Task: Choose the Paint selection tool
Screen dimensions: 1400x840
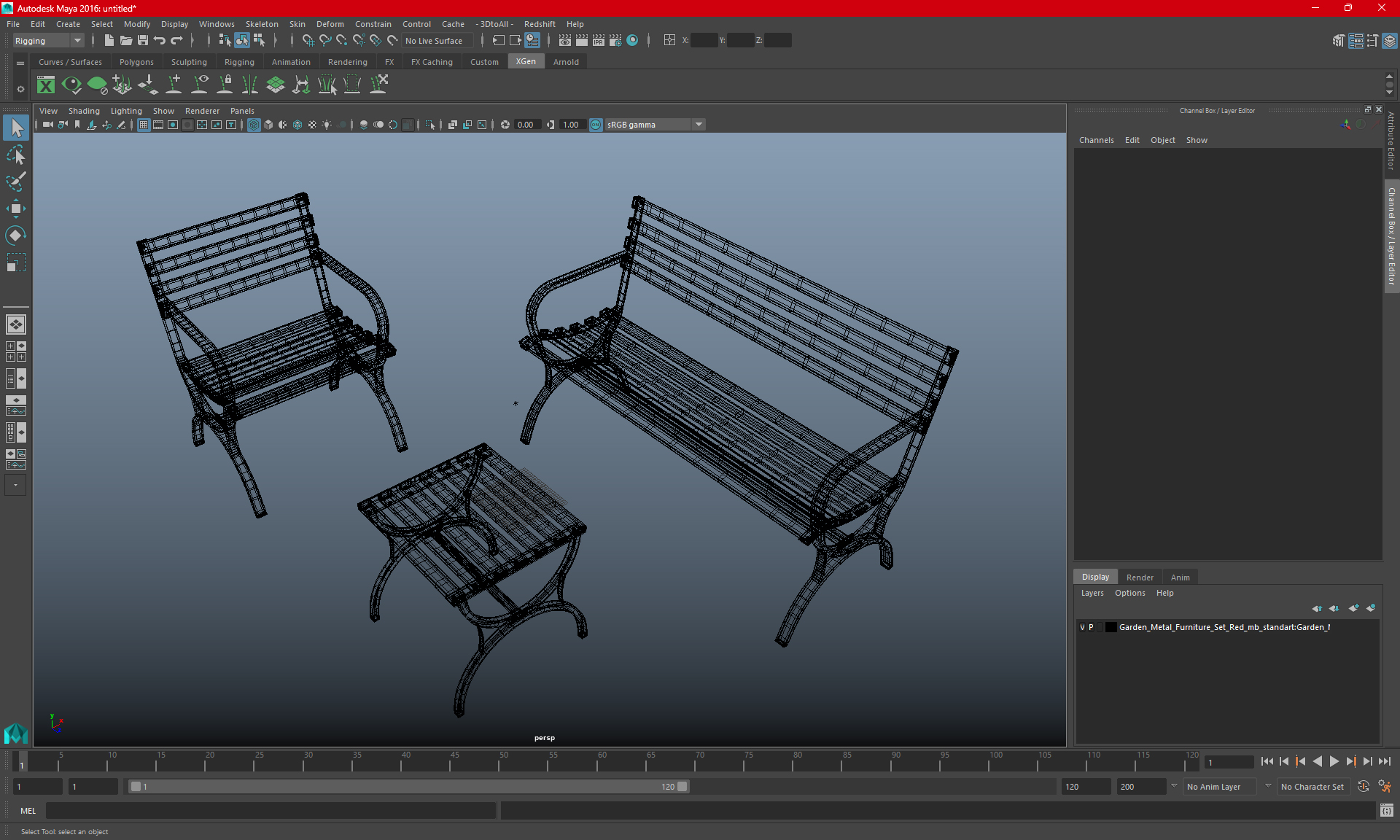Action: [16, 182]
